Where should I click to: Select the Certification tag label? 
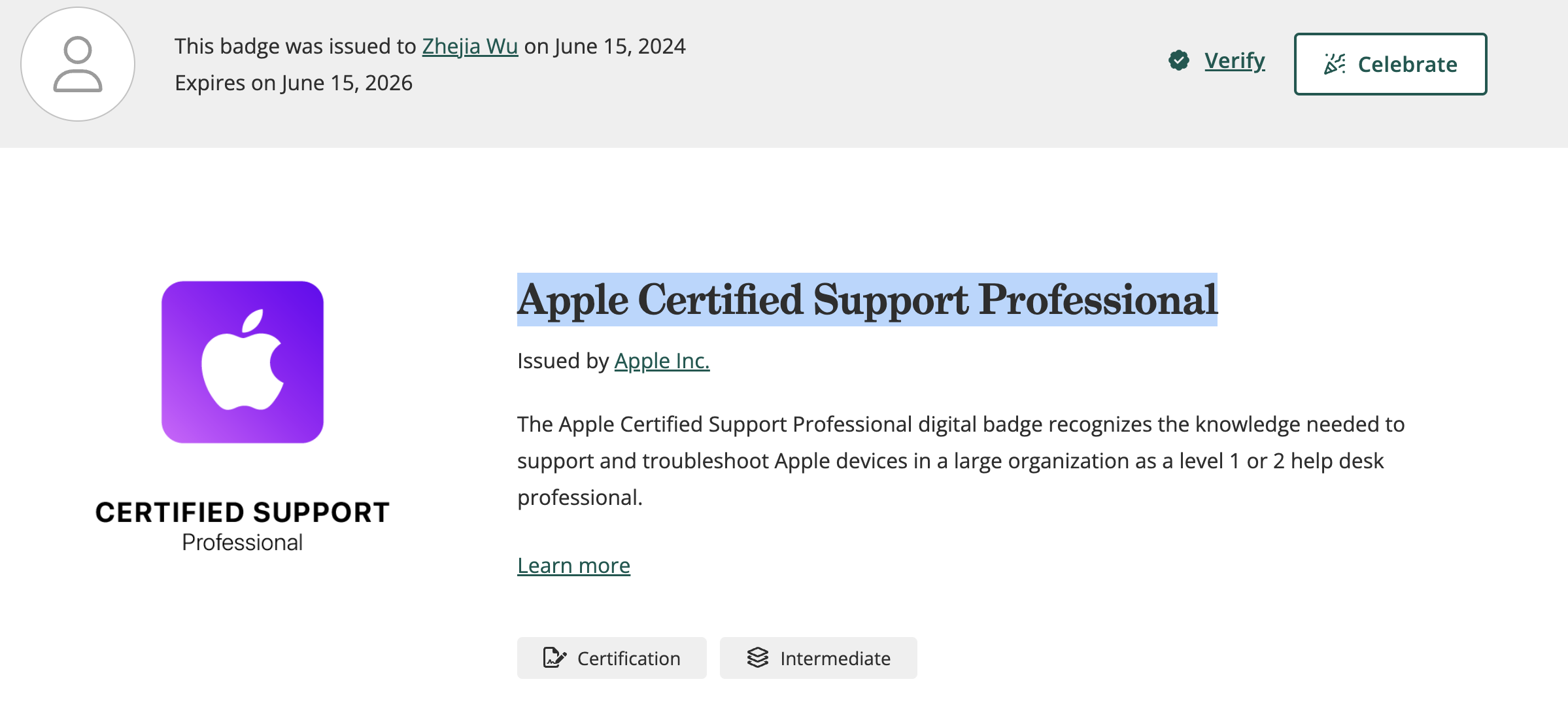(x=628, y=659)
